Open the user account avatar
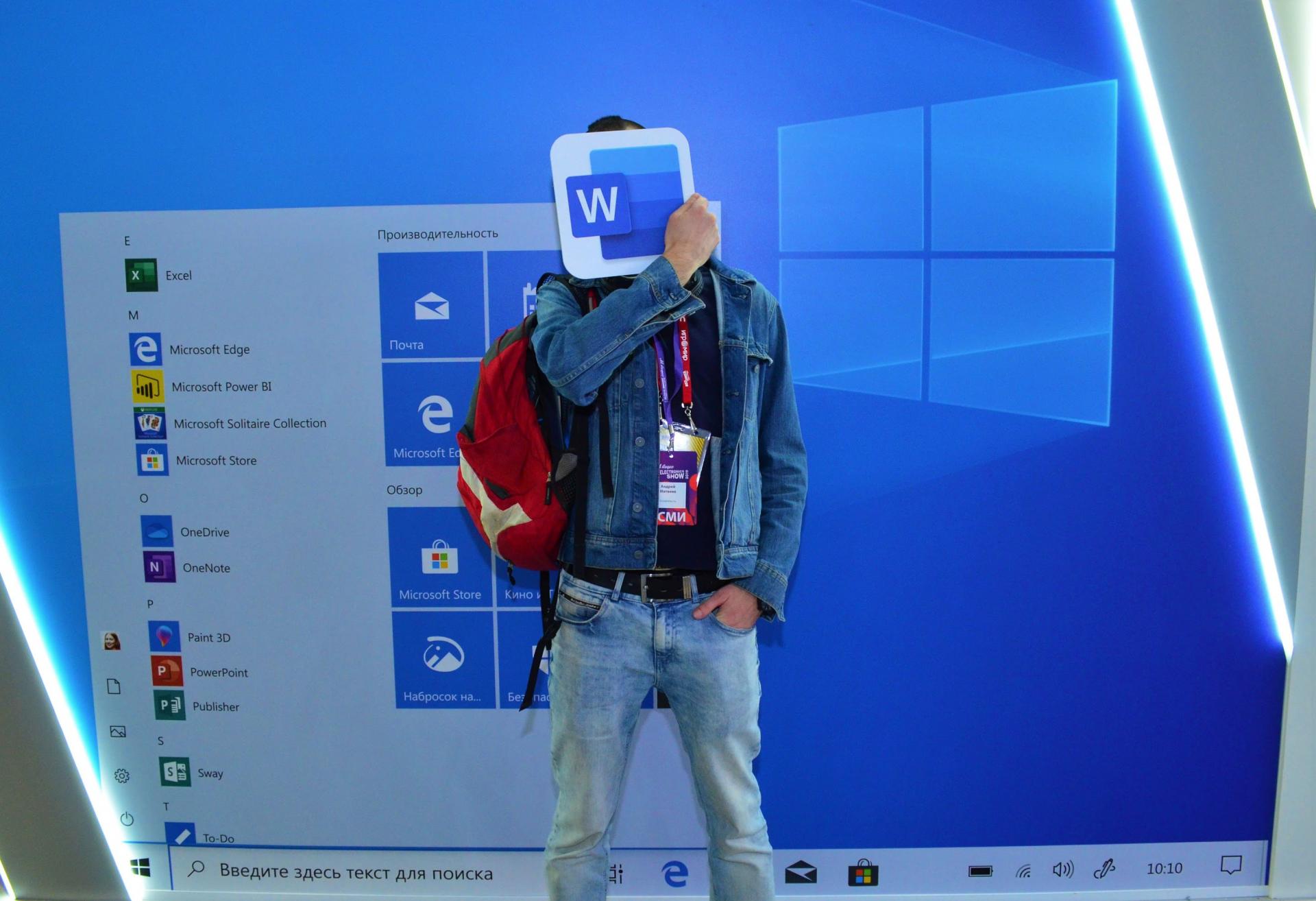1316x901 pixels. [112, 641]
